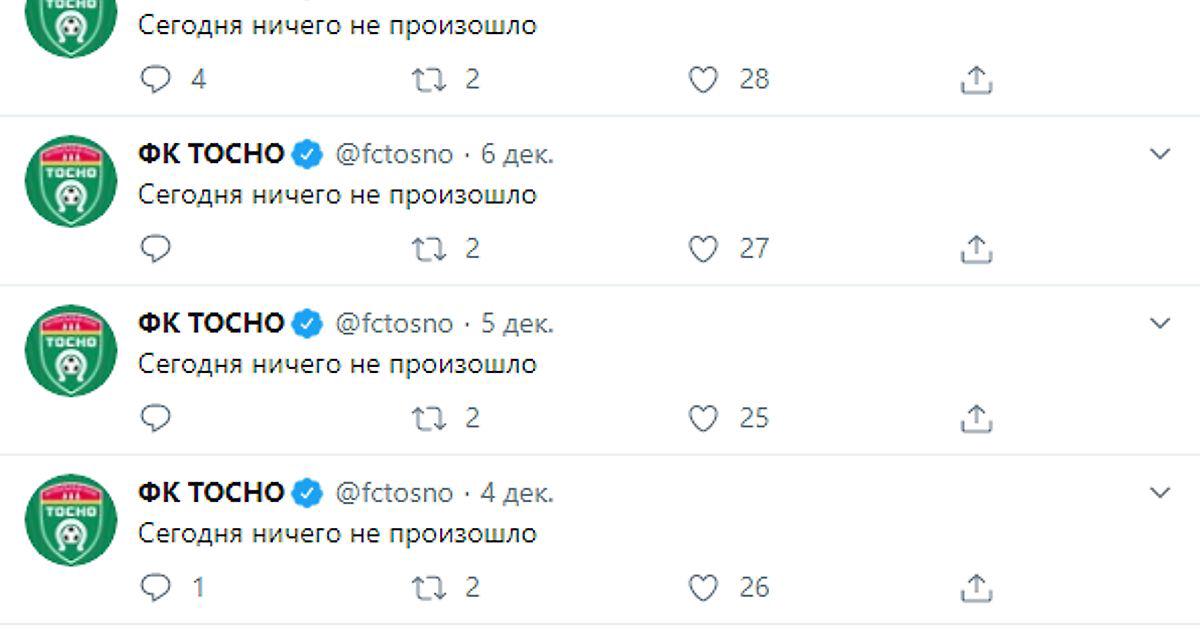Viewport: 1200px width, 630px height.
Task: Expand the 5 дек. tweet options menu
Action: coord(1160,323)
